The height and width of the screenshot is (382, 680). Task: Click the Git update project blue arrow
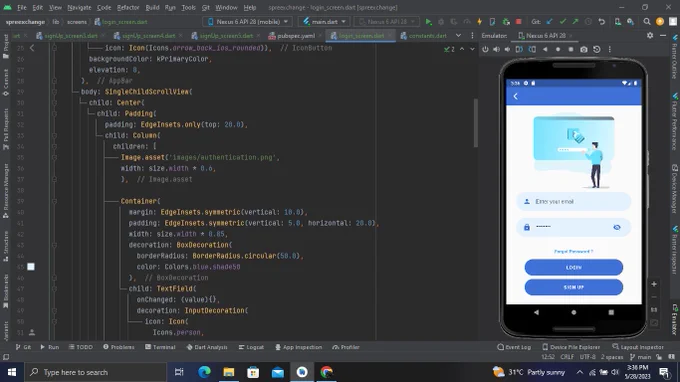[x=549, y=22]
